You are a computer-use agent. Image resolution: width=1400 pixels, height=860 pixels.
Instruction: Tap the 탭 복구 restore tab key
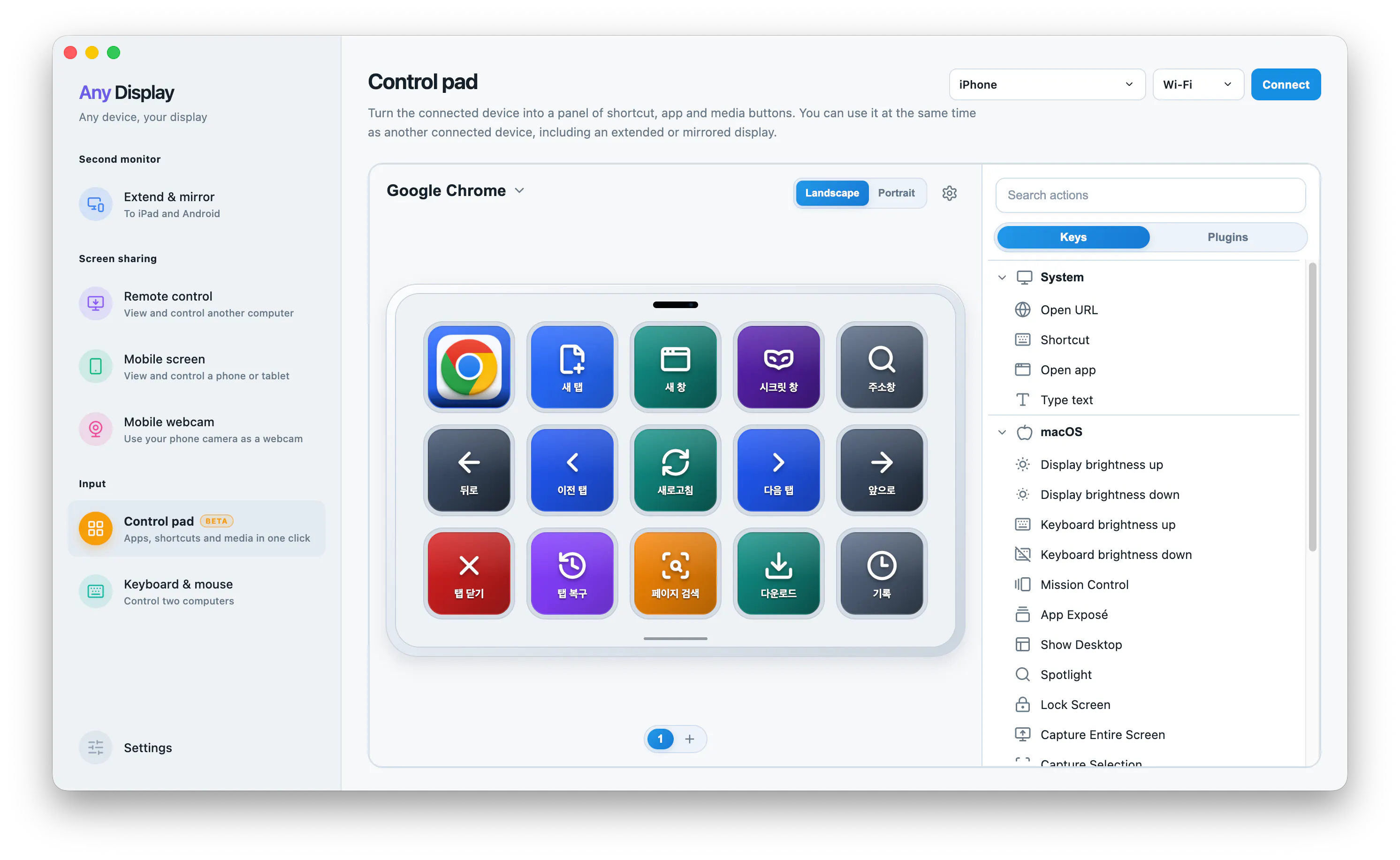(572, 573)
